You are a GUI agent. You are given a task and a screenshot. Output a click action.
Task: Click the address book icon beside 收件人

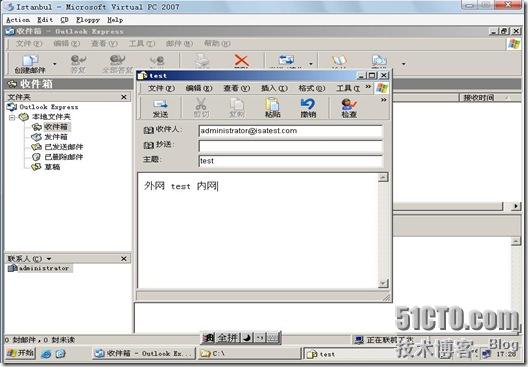148,130
